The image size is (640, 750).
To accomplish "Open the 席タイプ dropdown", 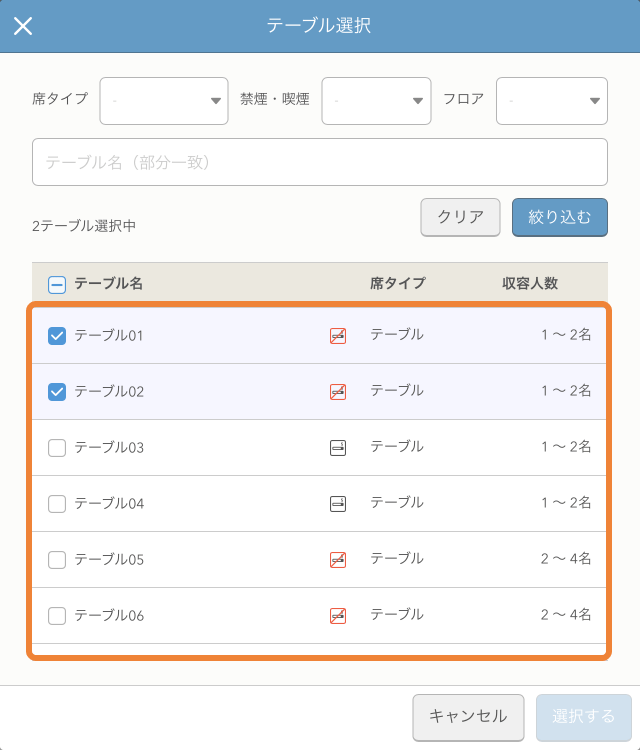I will (x=164, y=101).
